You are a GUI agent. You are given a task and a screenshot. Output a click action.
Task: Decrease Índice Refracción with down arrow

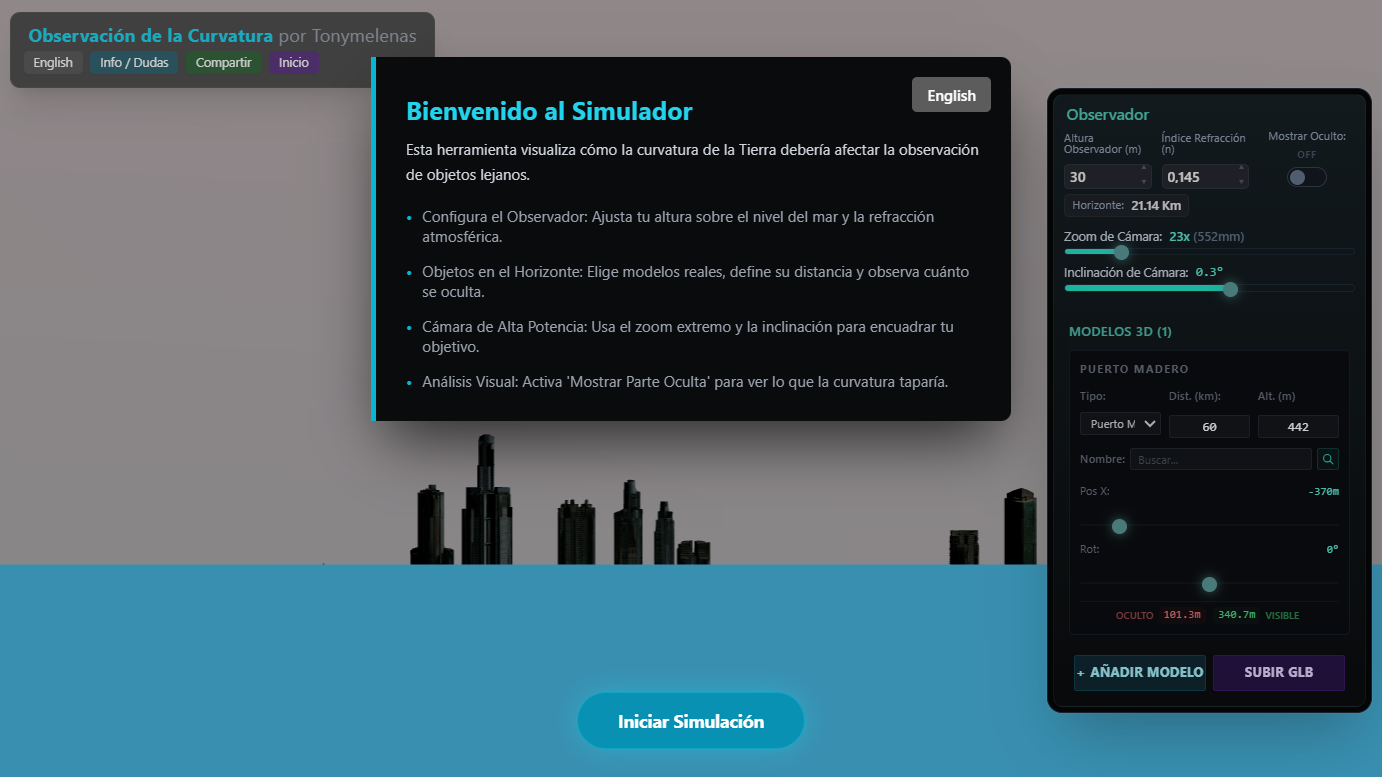[x=1241, y=182]
